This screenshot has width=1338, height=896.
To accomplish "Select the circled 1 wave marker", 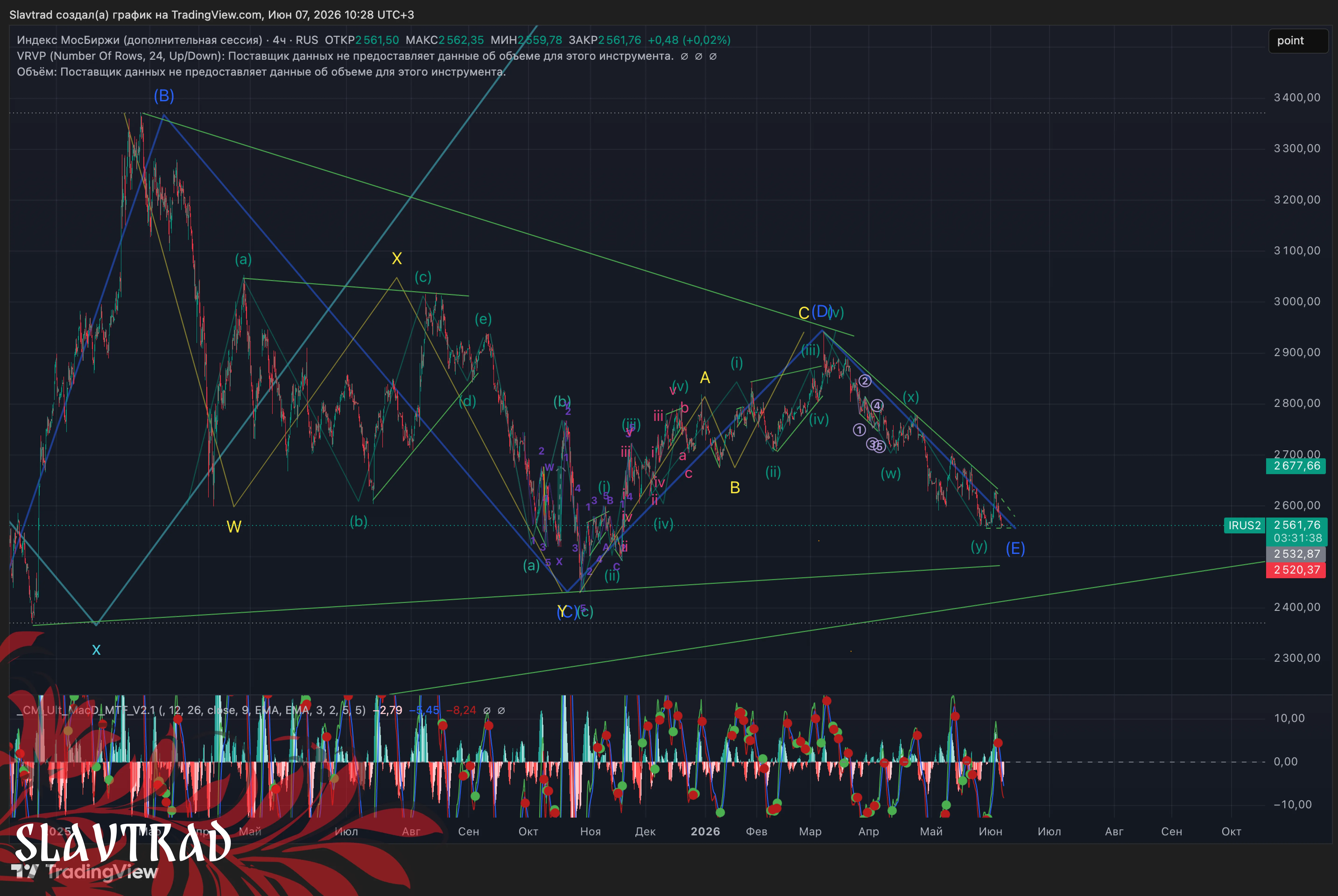I will click(x=859, y=430).
